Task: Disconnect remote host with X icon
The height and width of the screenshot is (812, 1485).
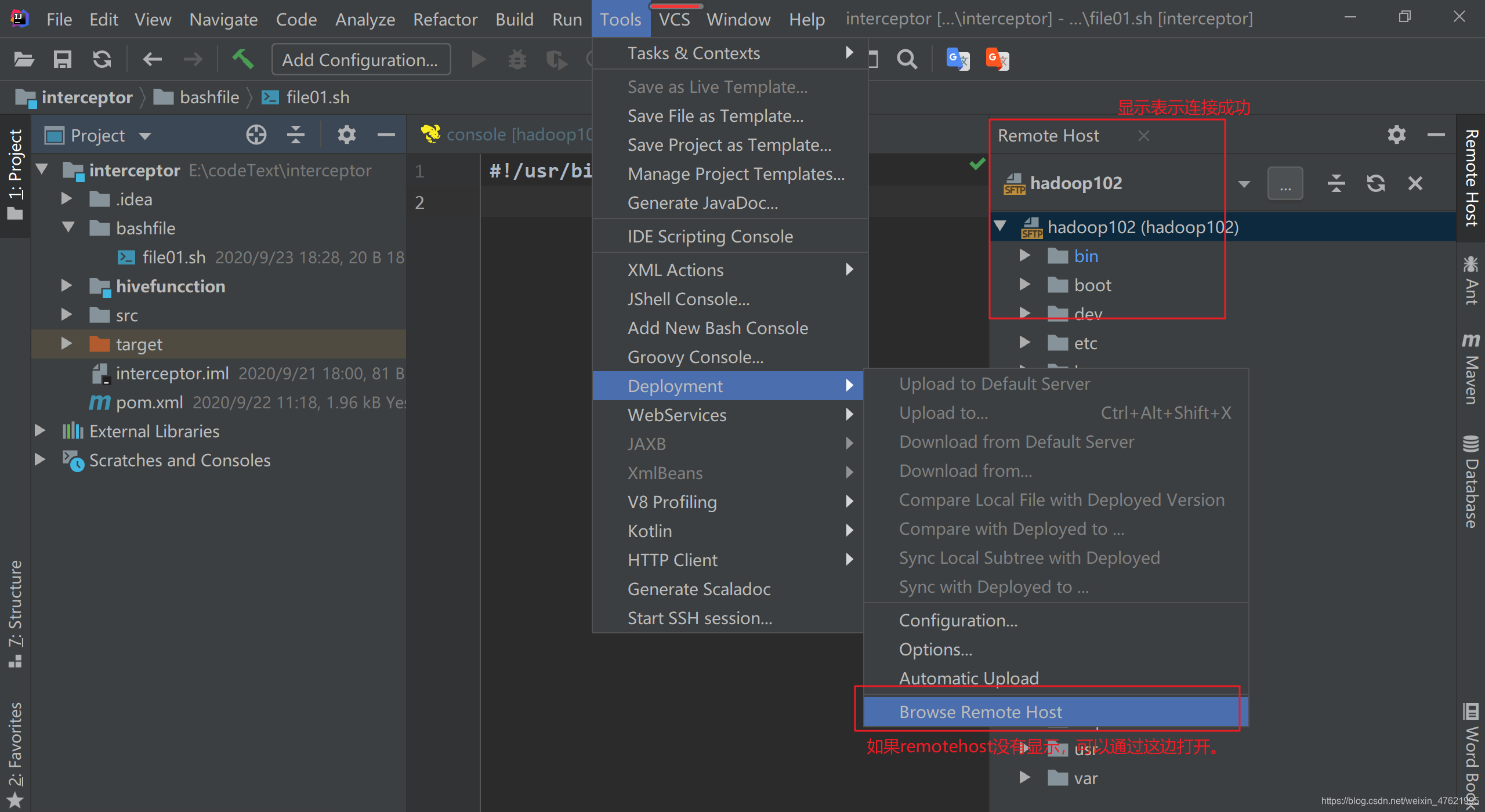Action: click(x=1415, y=183)
